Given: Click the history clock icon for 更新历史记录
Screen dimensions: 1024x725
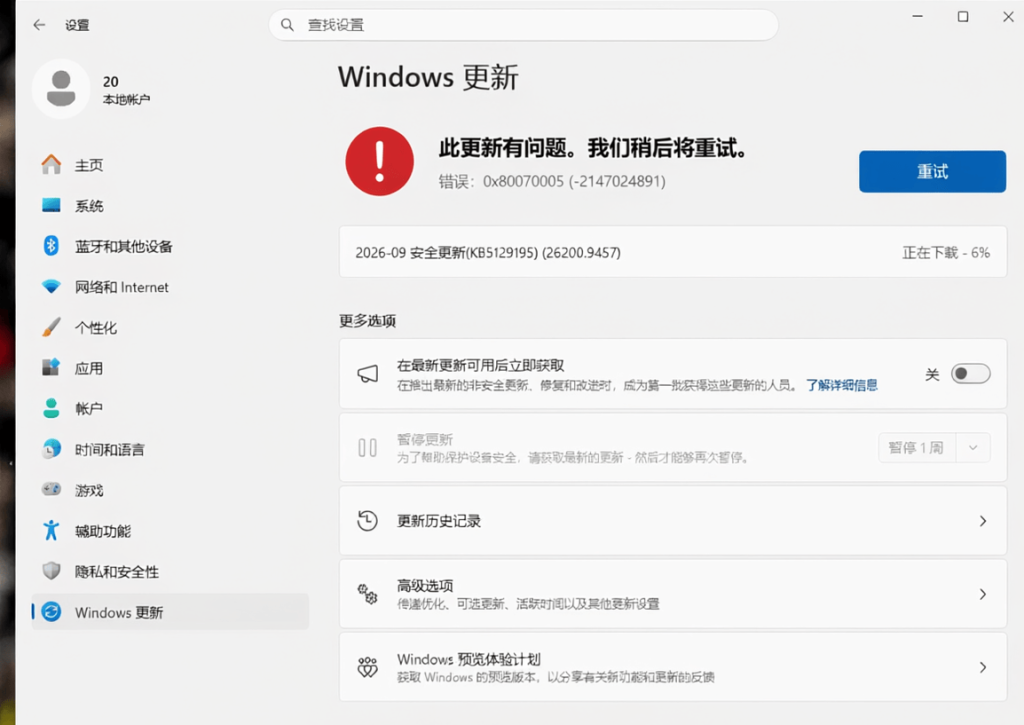Looking at the screenshot, I should click(x=368, y=521).
